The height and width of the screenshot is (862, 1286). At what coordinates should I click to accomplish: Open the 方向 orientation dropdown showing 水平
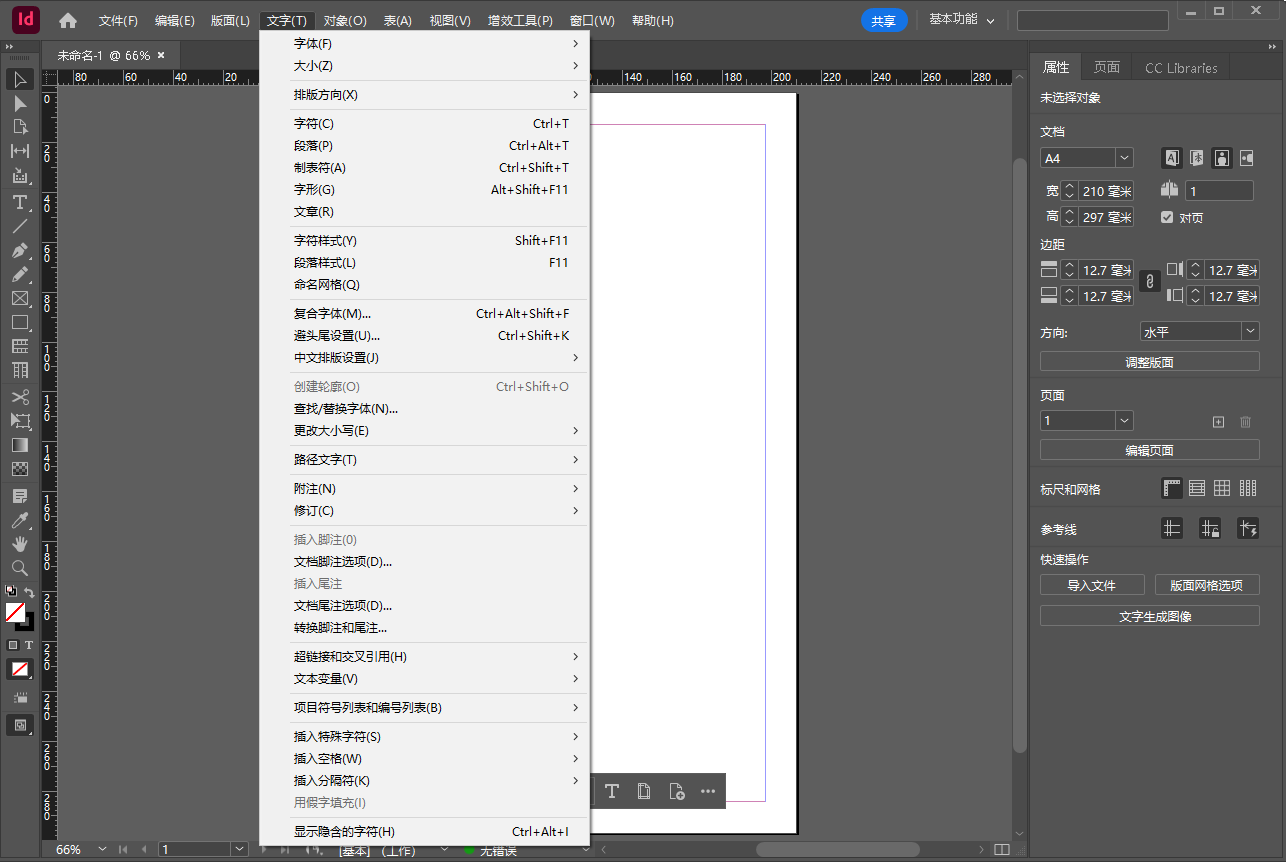pyautogui.click(x=1199, y=331)
